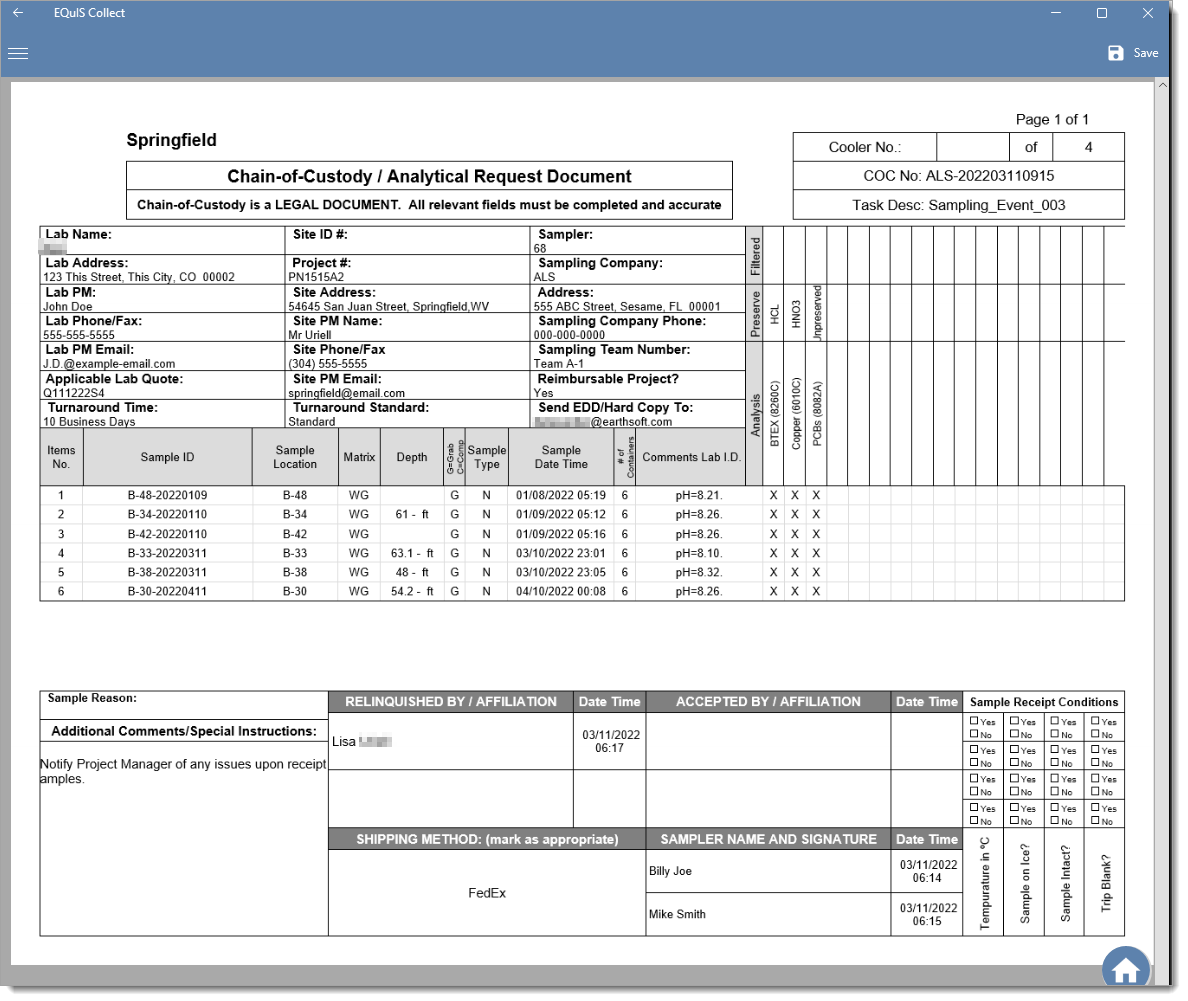Click the 'Sample ID' column header
Image resolution: width=1188 pixels, height=1001 pixels.
(x=167, y=458)
